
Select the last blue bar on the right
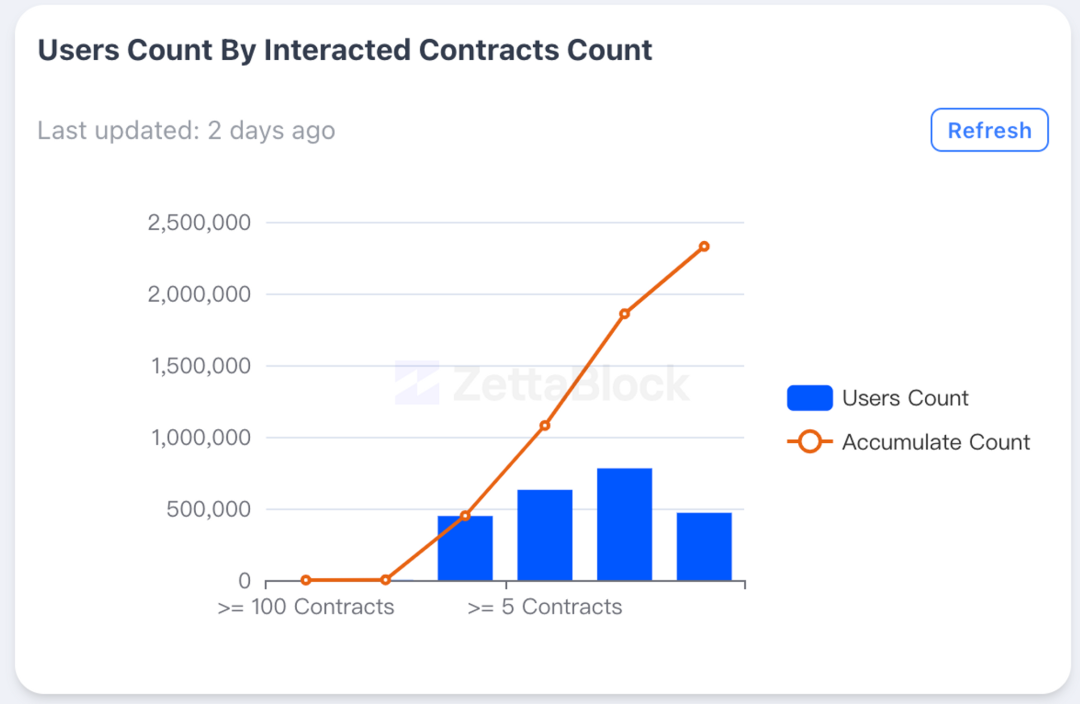pyautogui.click(x=704, y=546)
